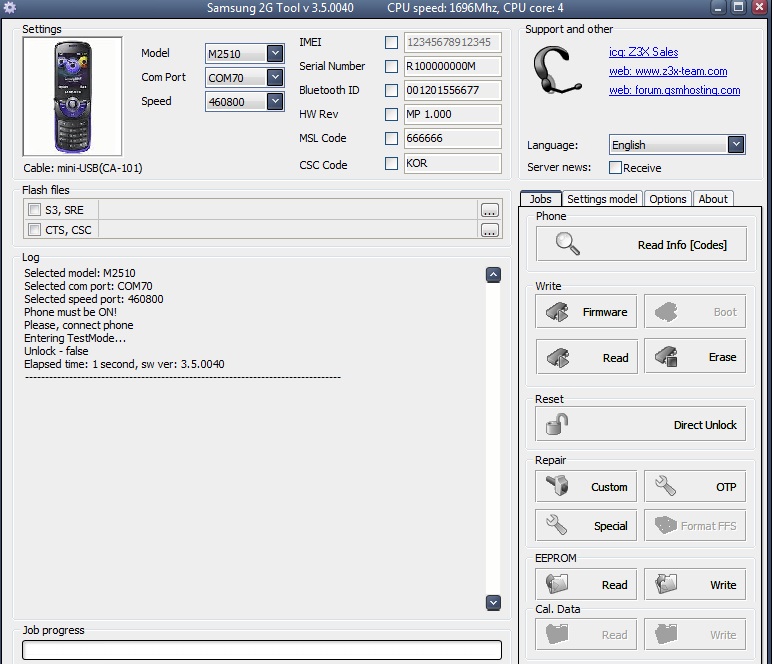
Task: Open the www.z3x-team.com link
Action: point(668,71)
